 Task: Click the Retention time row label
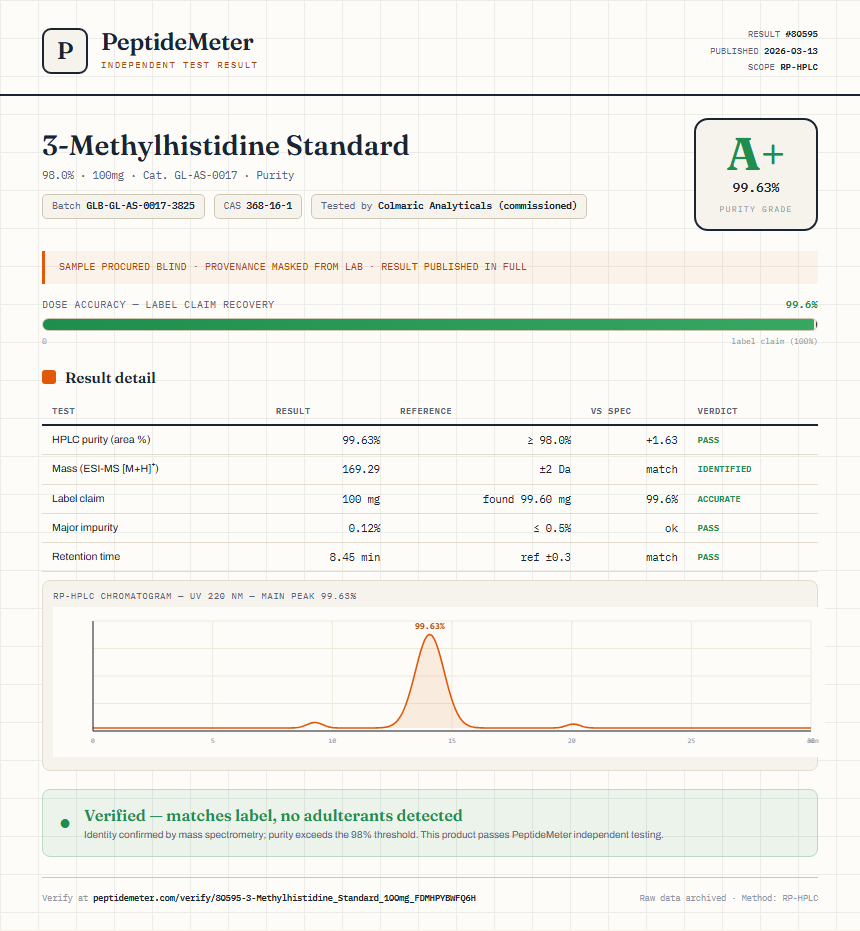coord(86,556)
